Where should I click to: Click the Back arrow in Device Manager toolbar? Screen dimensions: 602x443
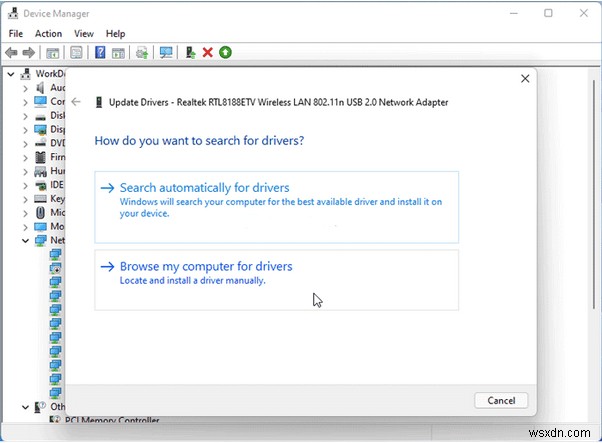11,52
